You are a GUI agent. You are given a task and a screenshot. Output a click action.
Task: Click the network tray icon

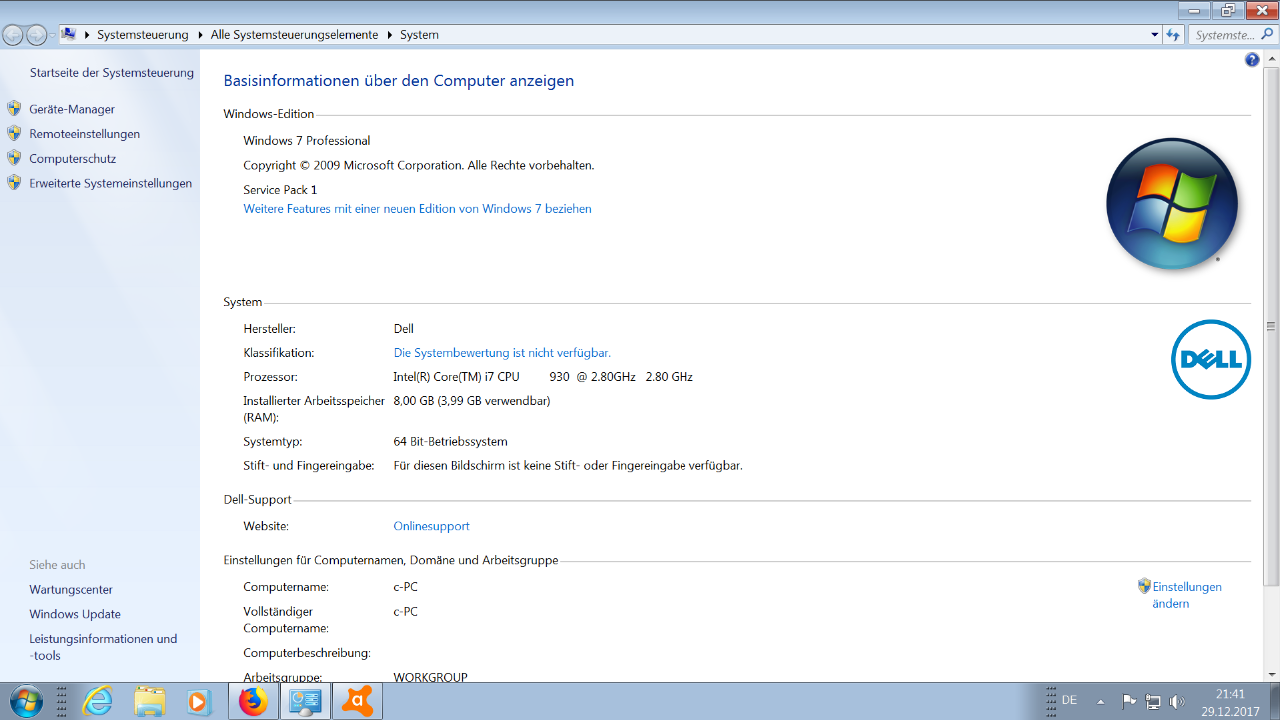coord(1153,701)
